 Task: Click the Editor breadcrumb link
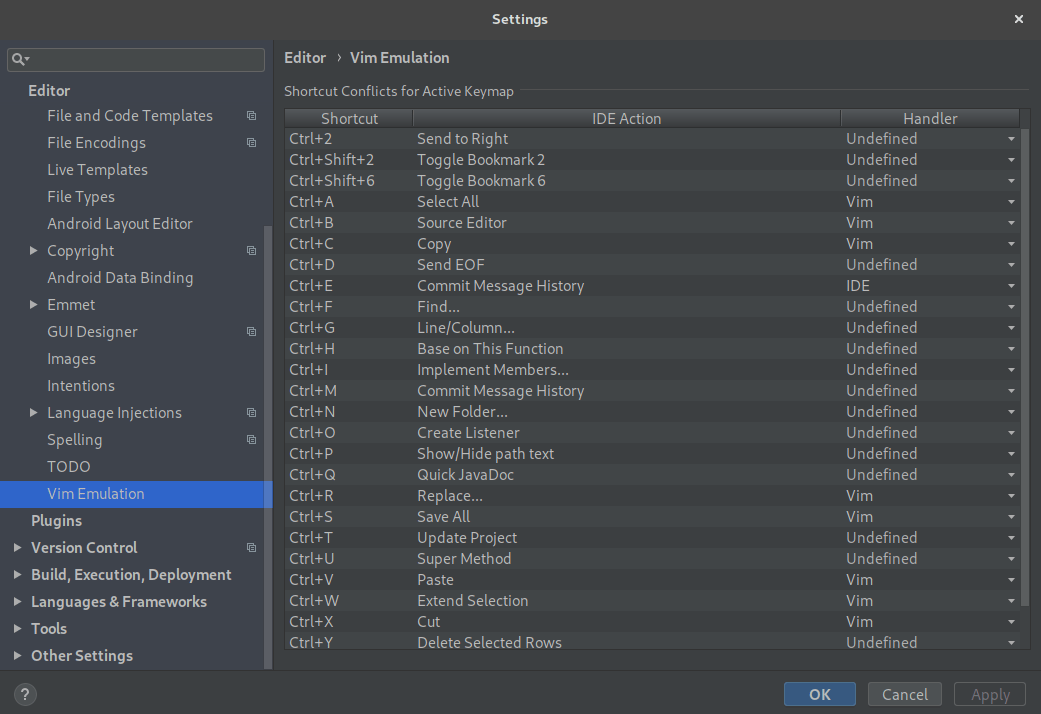click(x=305, y=57)
